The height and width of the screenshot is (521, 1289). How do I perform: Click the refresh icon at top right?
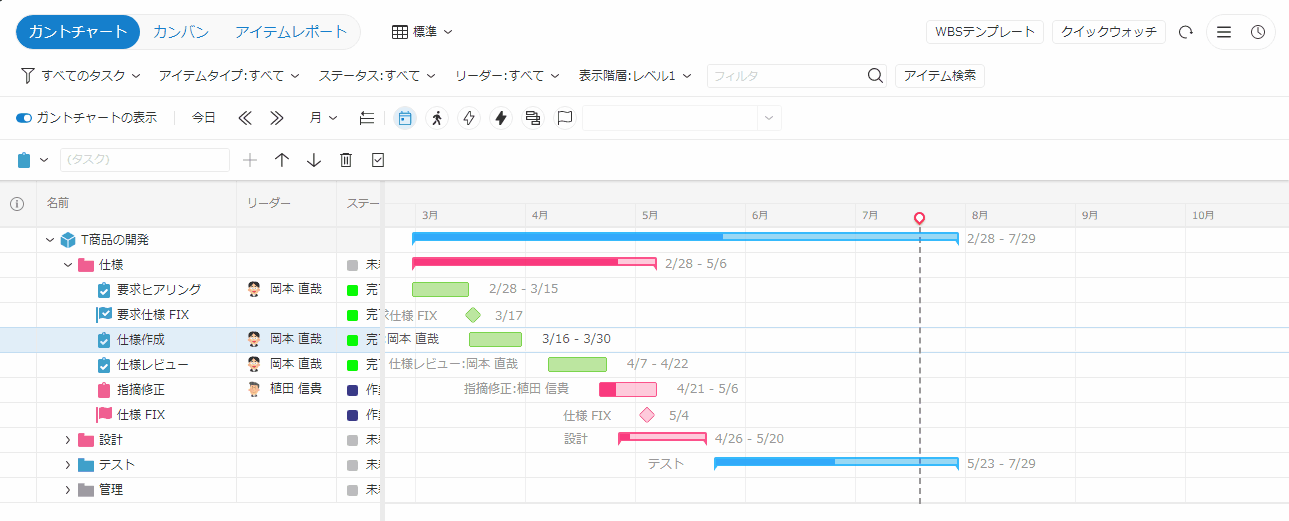1186,32
